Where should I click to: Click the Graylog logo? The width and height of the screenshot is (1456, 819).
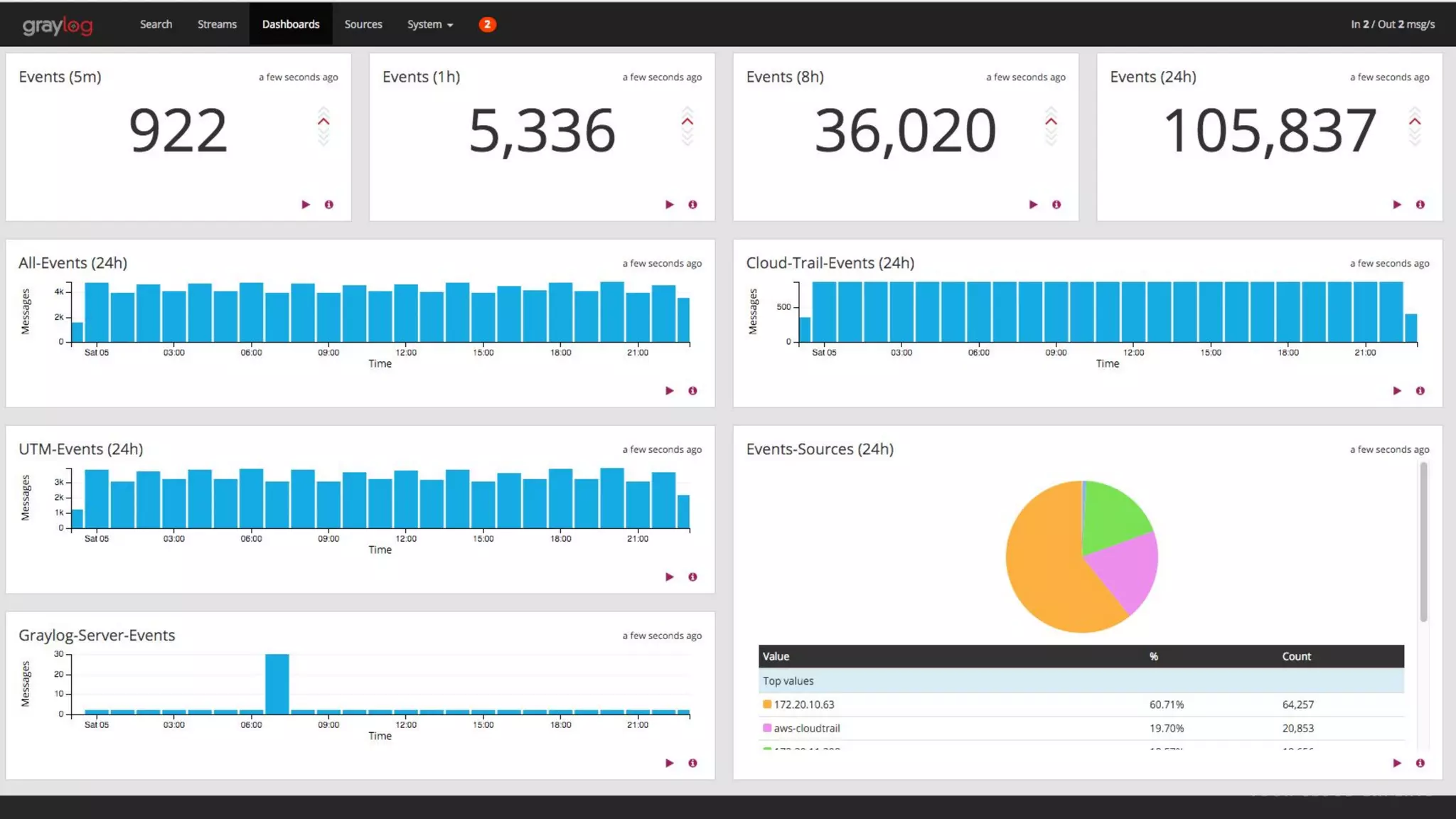pos(58,26)
